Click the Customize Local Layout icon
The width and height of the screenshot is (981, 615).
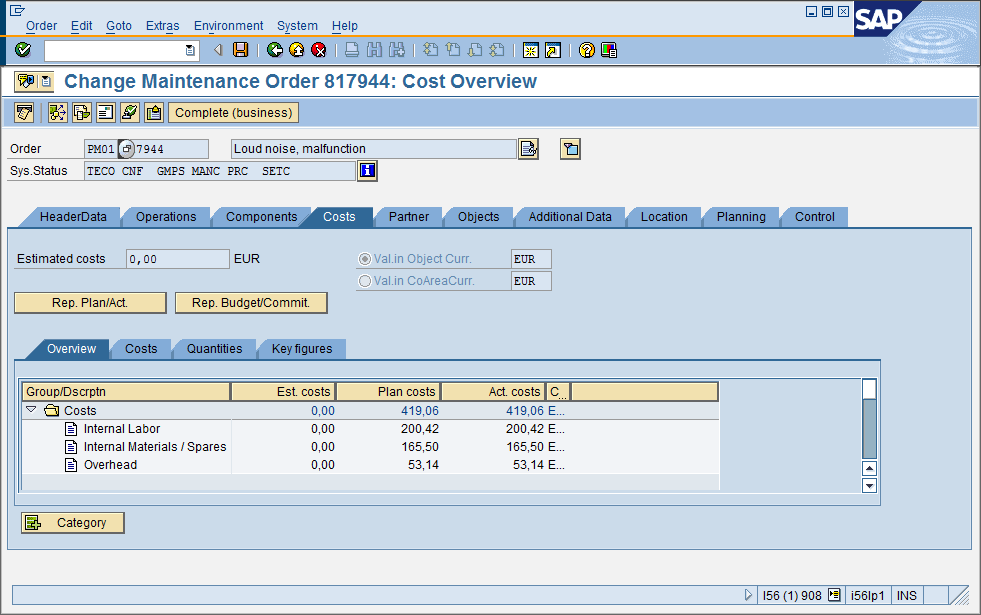[609, 50]
